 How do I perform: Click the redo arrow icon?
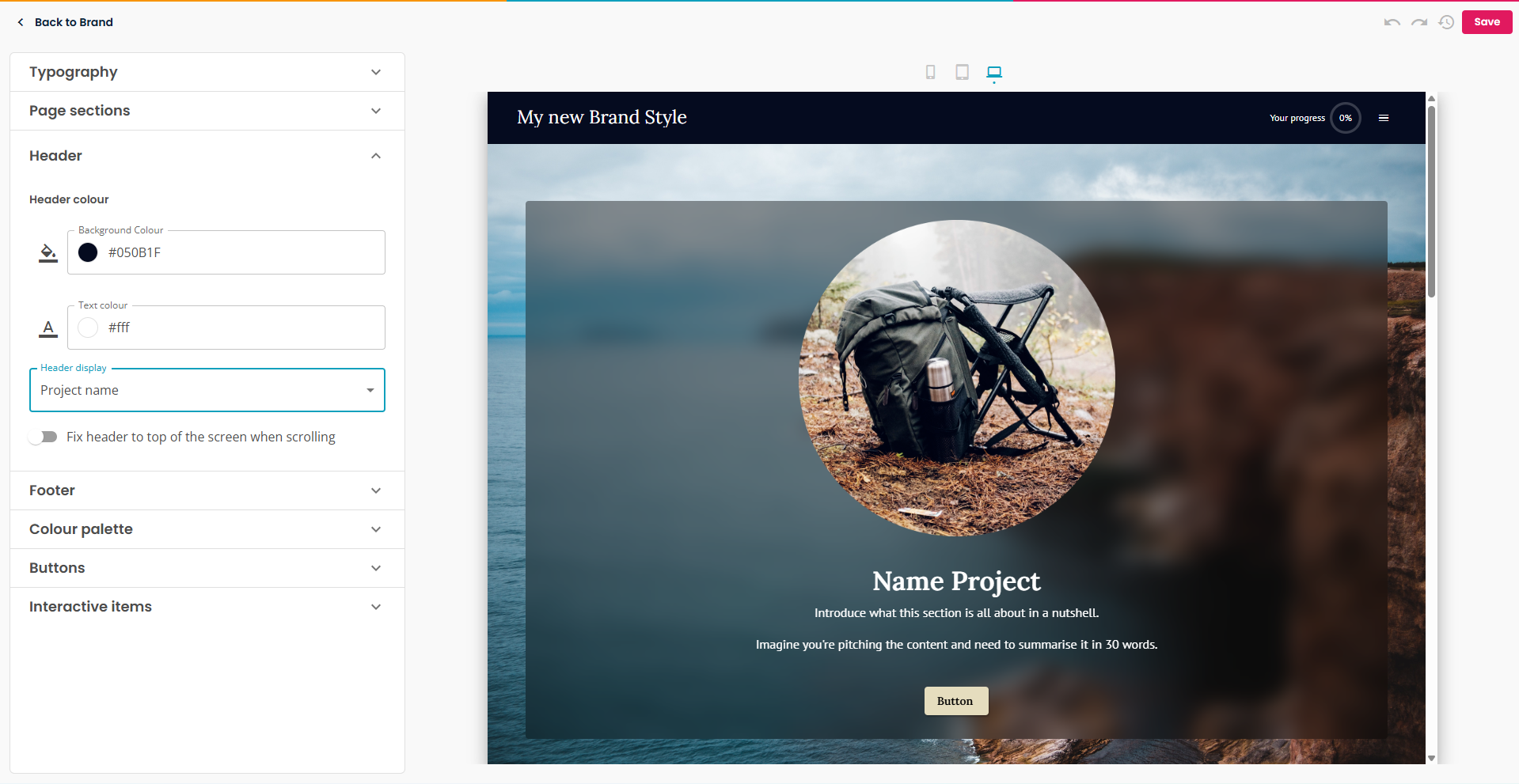coord(1419,22)
